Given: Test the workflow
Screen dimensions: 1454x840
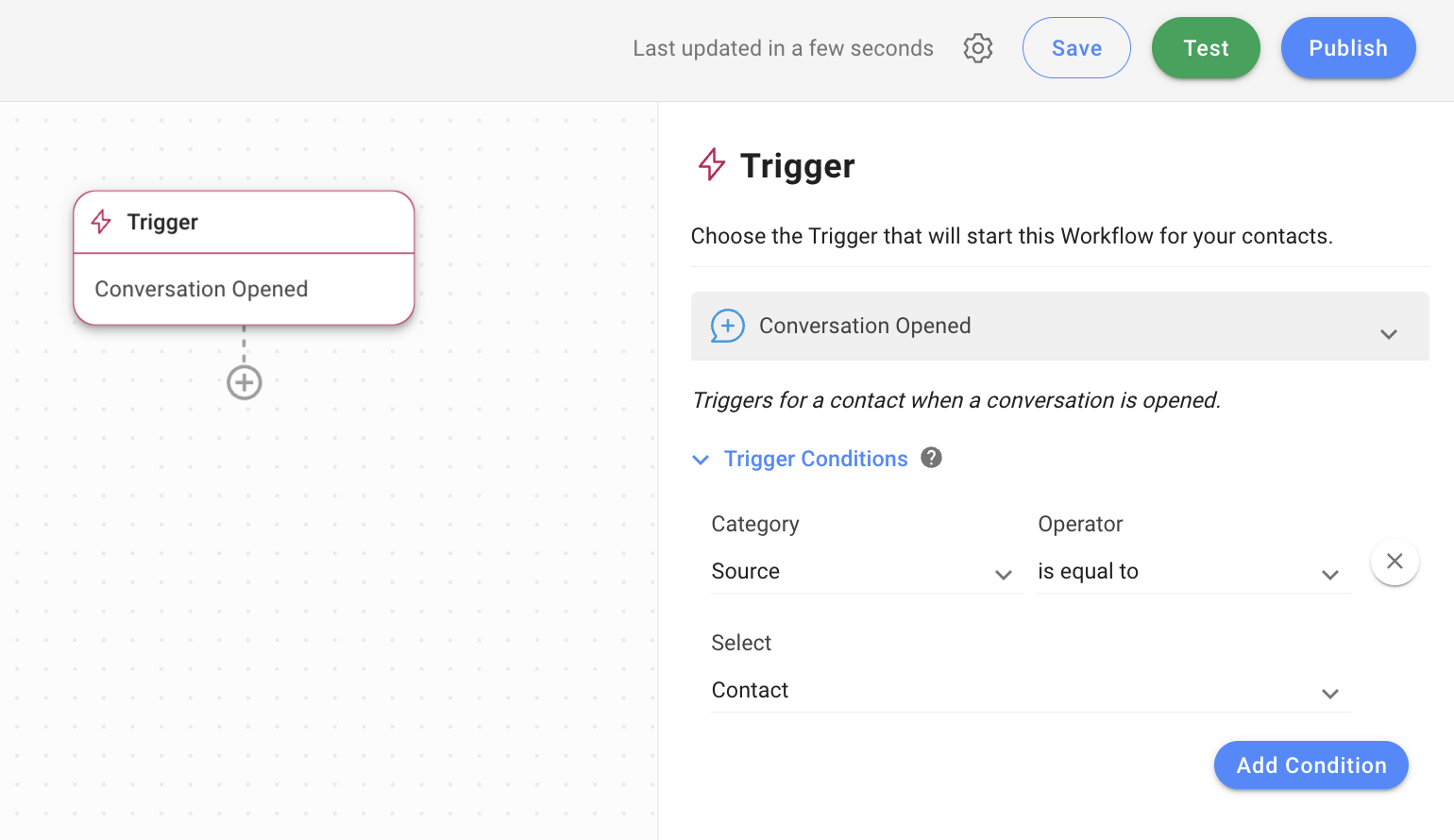Looking at the screenshot, I should pyautogui.click(x=1206, y=47).
